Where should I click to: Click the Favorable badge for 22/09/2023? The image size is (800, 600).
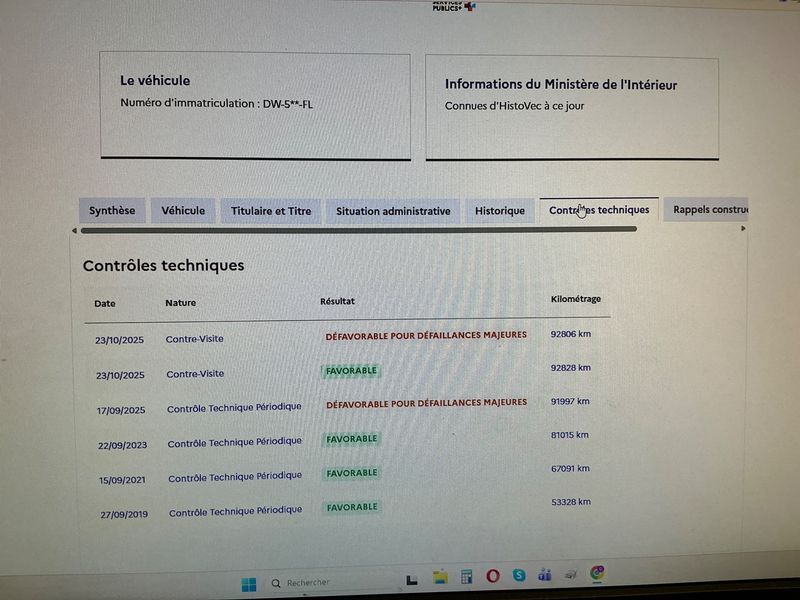point(352,439)
